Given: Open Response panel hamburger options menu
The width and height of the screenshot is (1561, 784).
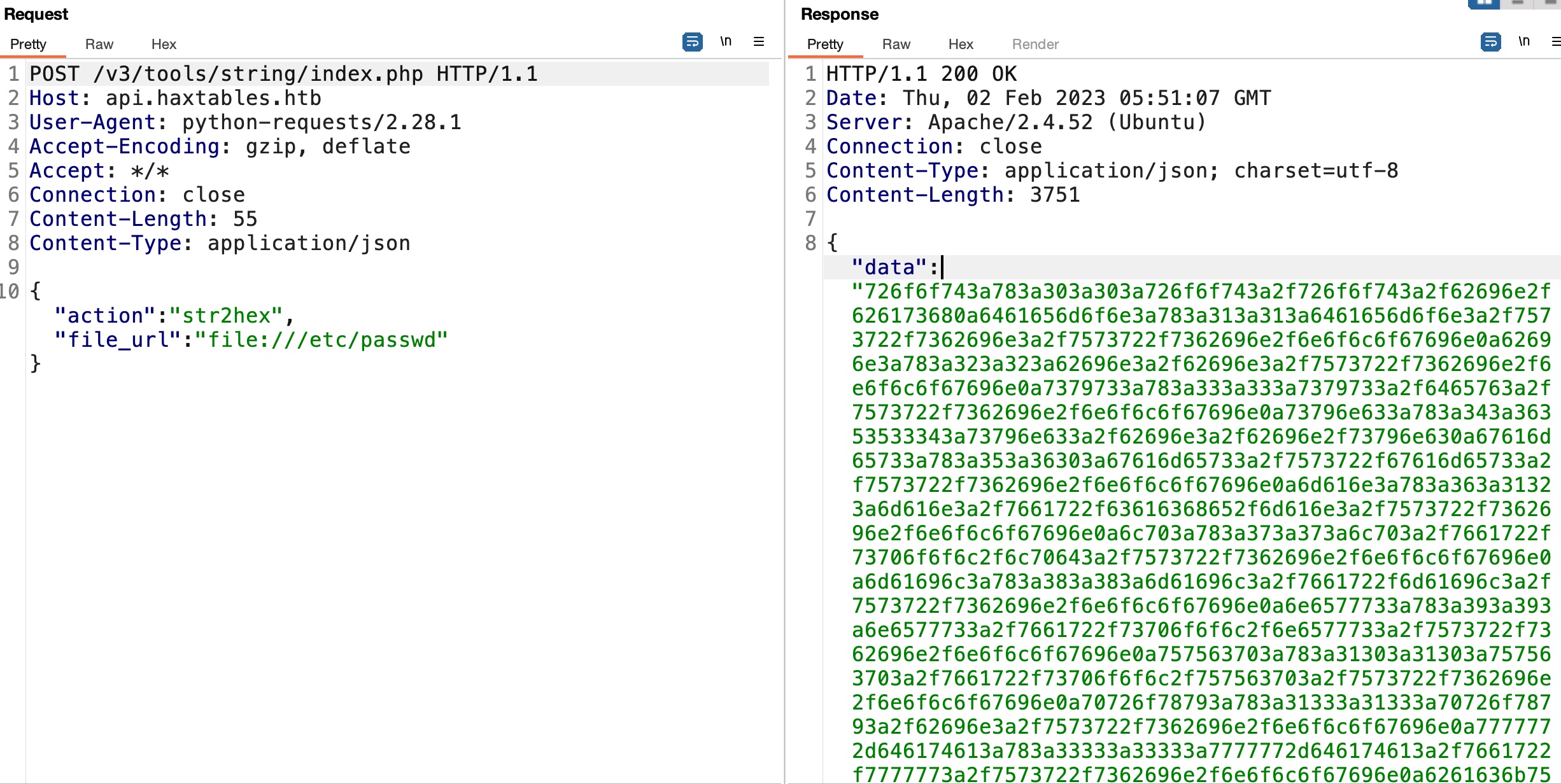Looking at the screenshot, I should 1555,42.
